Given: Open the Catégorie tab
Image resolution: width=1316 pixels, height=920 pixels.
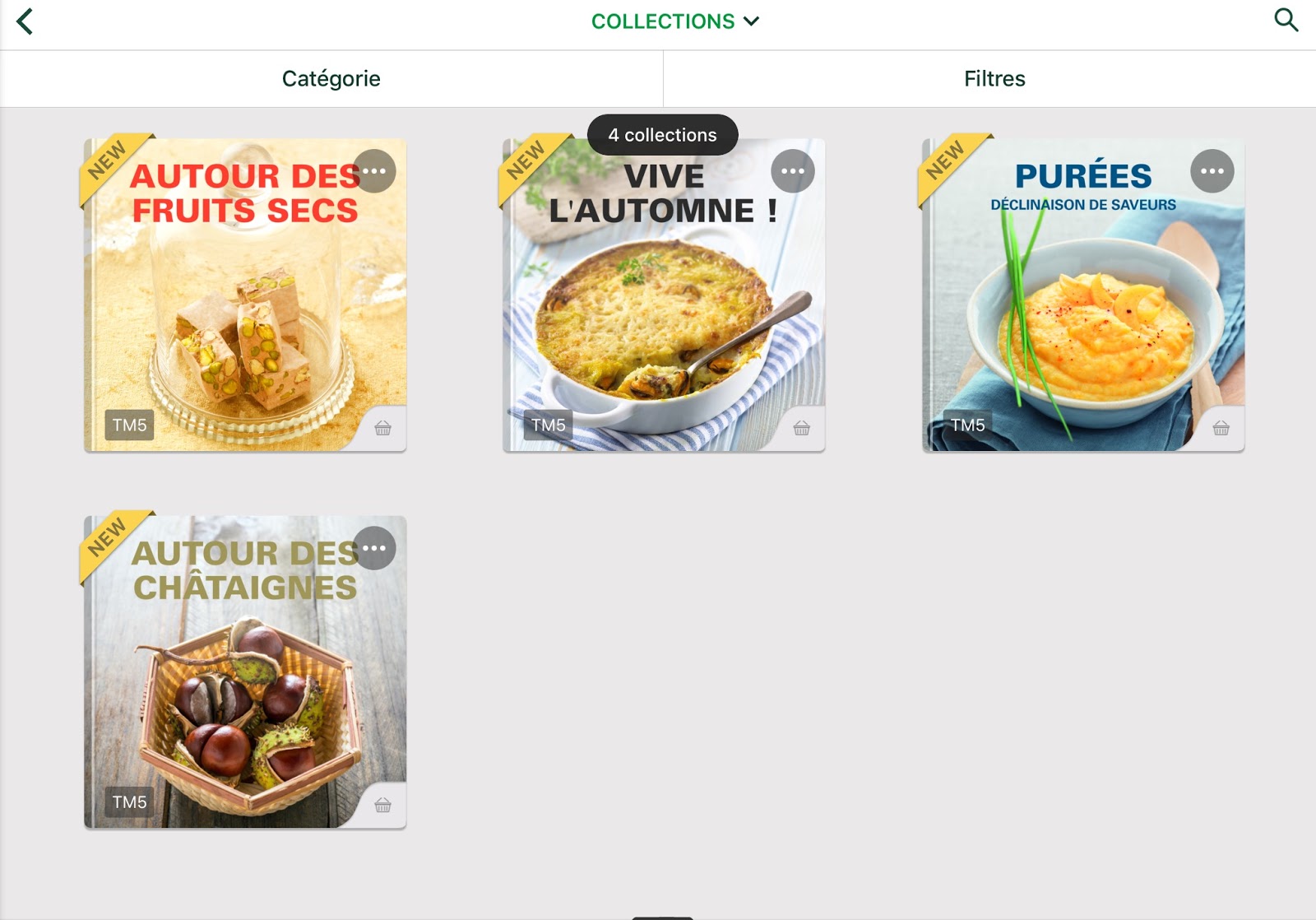Looking at the screenshot, I should pyautogui.click(x=331, y=79).
